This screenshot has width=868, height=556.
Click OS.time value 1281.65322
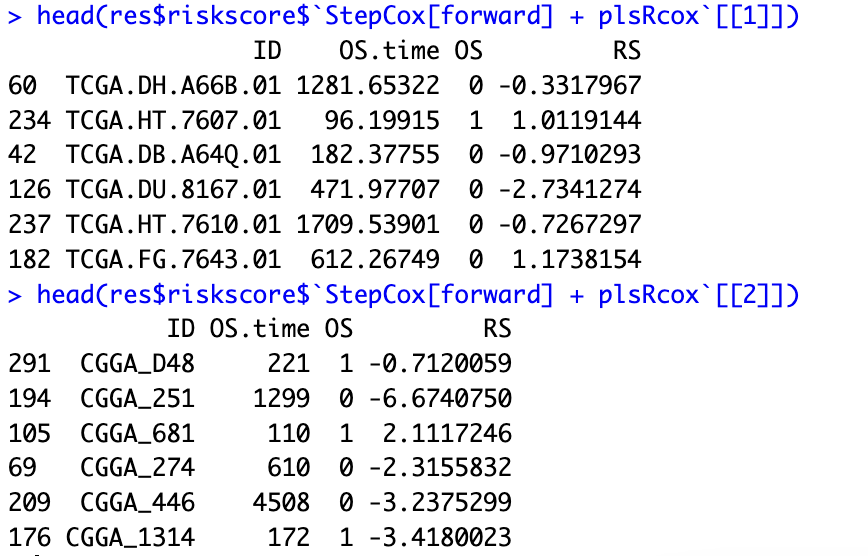pos(368,86)
